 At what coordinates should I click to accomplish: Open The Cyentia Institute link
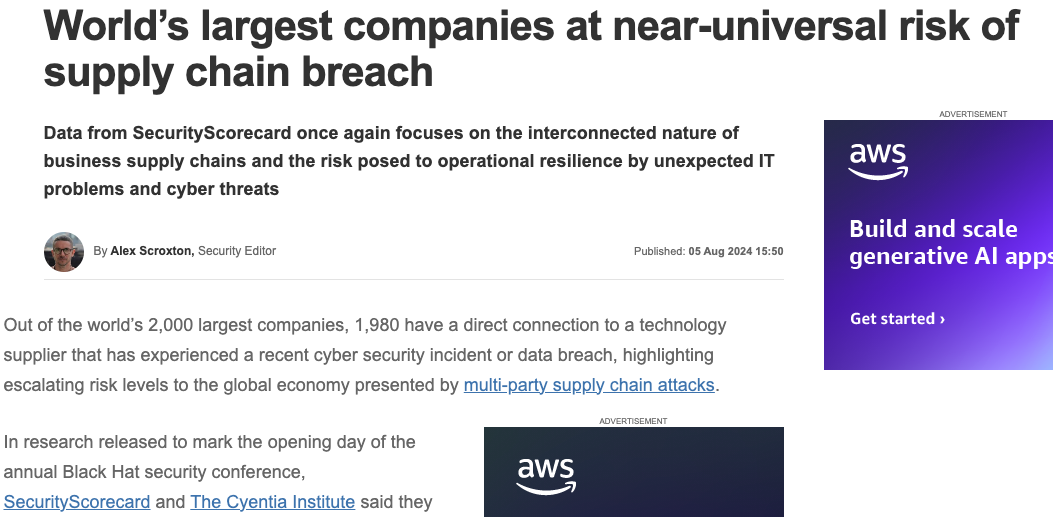pos(273,502)
